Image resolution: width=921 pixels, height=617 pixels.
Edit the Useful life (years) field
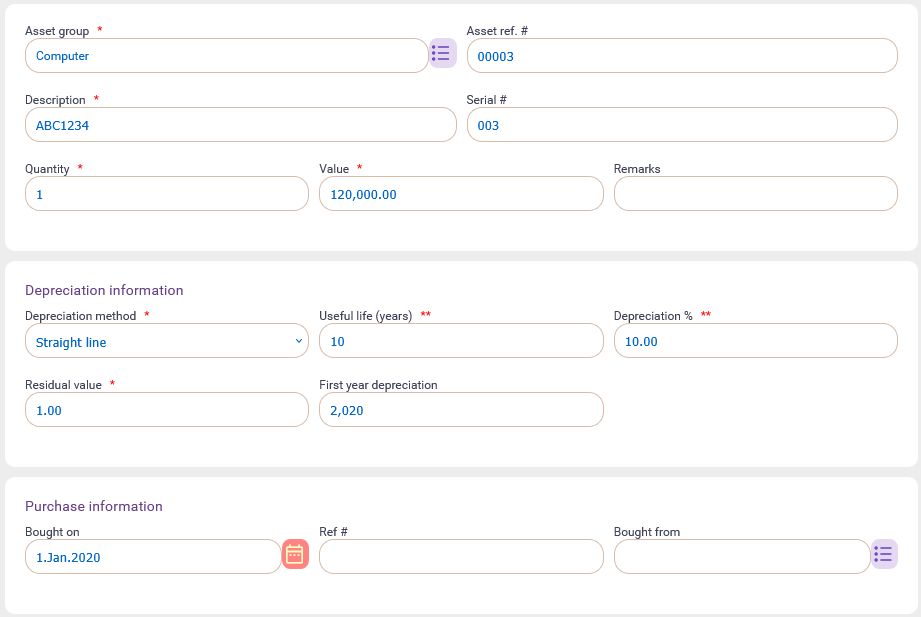pyautogui.click(x=461, y=341)
